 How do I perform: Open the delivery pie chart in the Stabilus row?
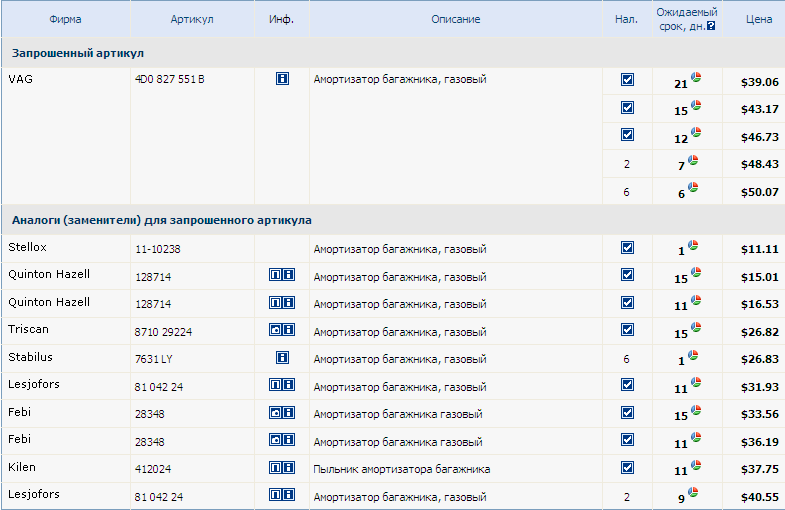point(693,355)
